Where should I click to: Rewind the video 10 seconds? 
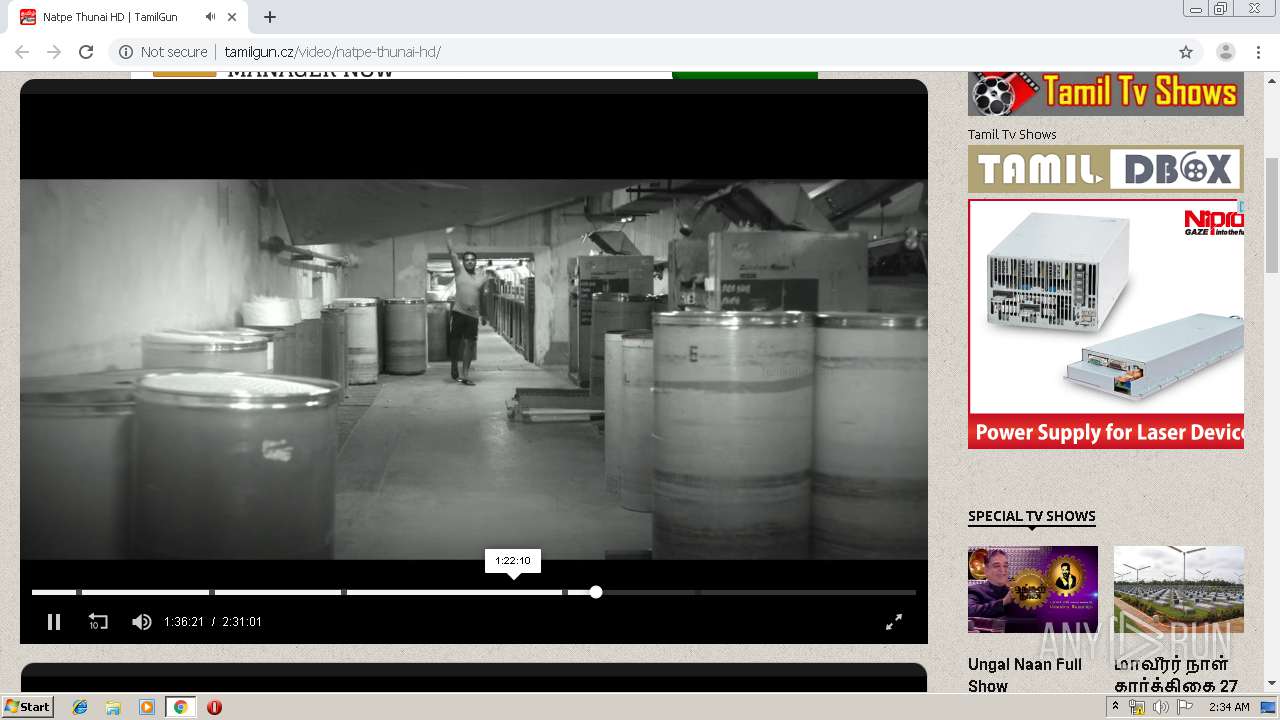tap(97, 622)
